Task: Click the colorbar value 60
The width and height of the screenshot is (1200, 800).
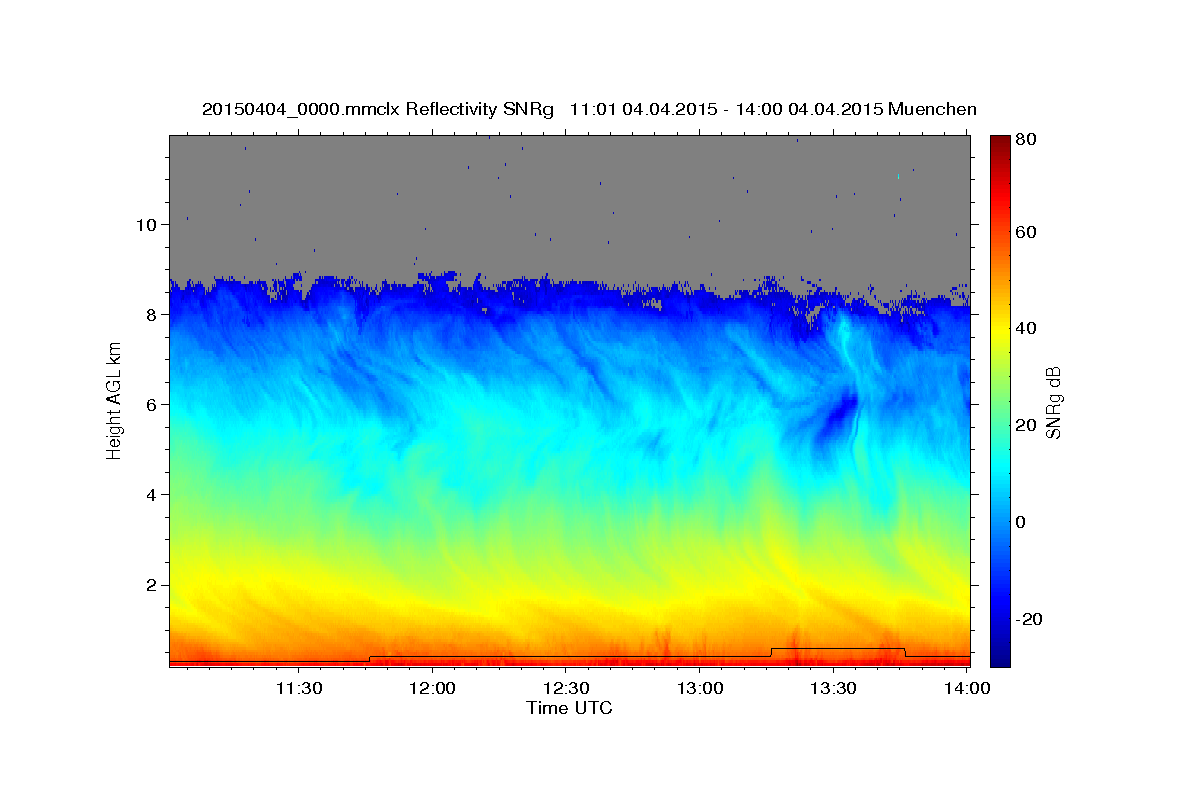Action: (1027, 232)
